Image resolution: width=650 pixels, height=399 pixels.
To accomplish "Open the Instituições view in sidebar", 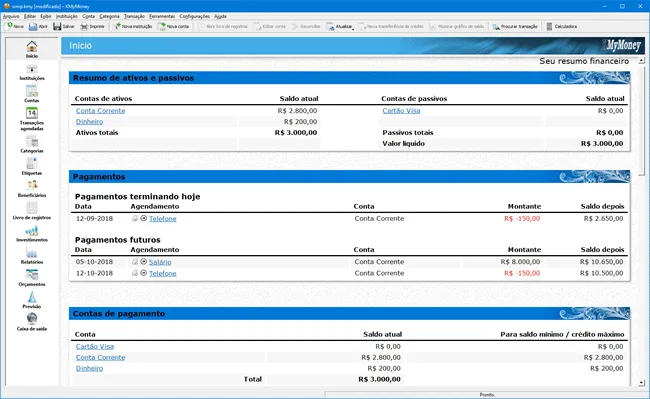I will pyautogui.click(x=32, y=72).
